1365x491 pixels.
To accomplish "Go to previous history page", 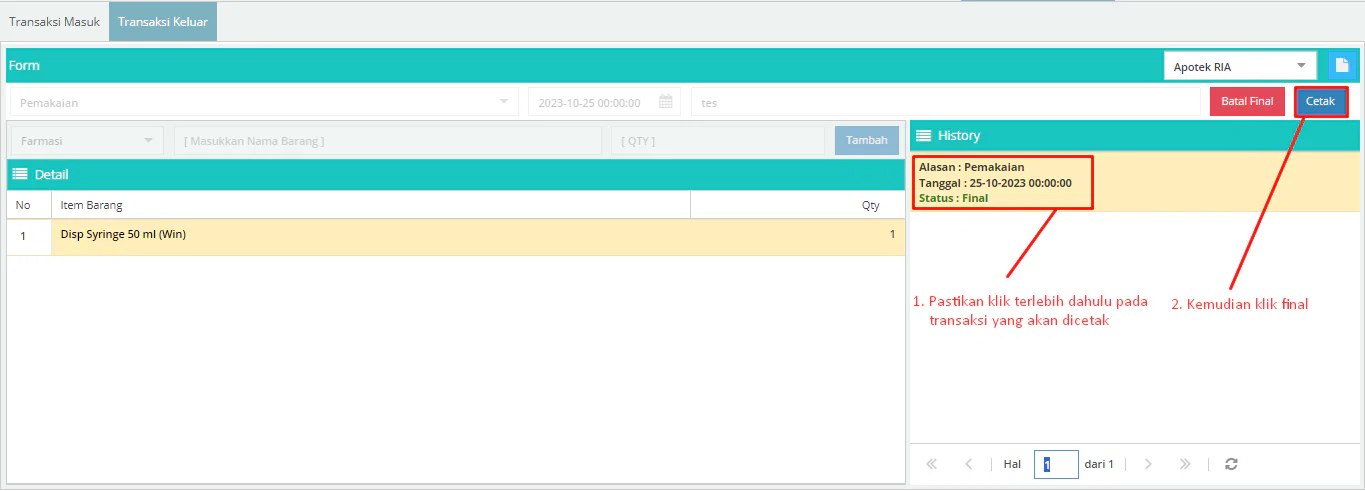I will [x=968, y=464].
